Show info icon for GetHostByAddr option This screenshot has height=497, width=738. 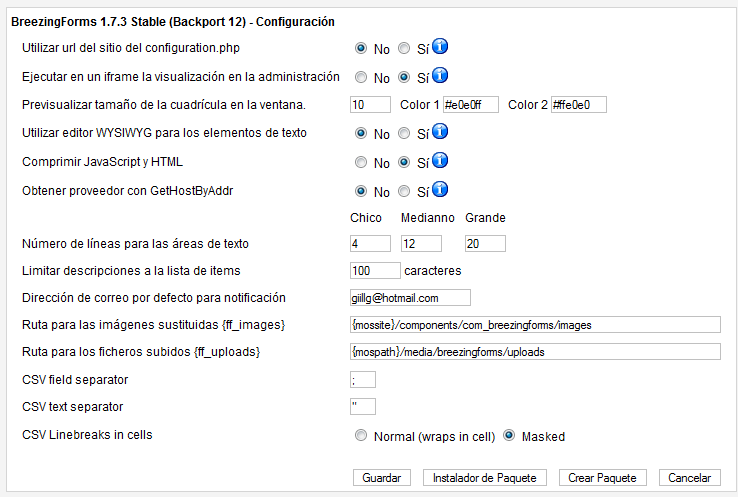440,189
